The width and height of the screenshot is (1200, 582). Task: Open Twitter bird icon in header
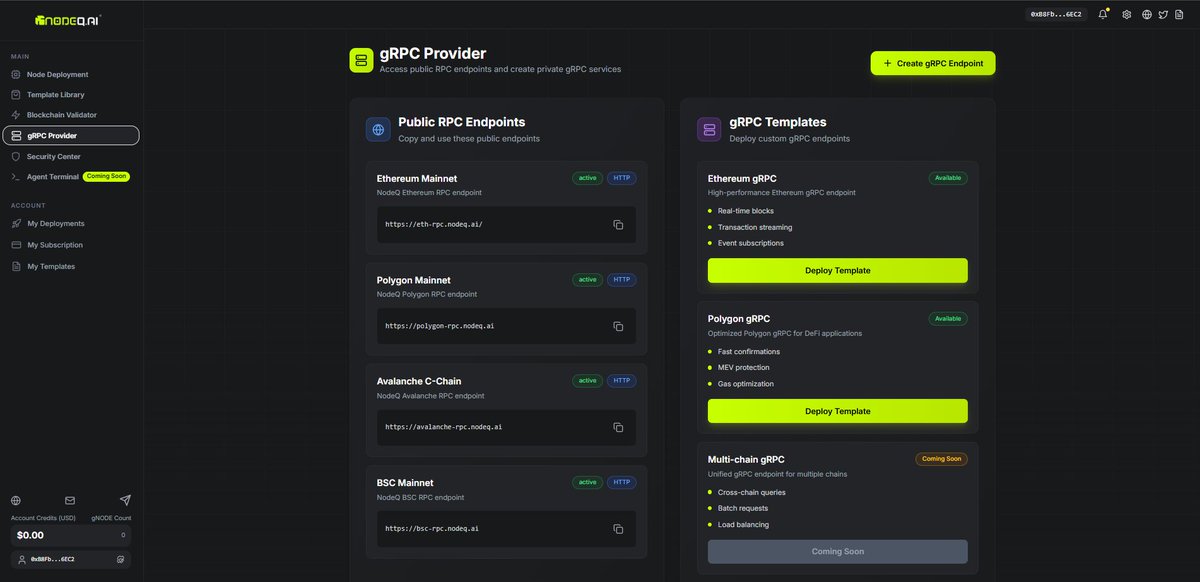click(x=1163, y=15)
